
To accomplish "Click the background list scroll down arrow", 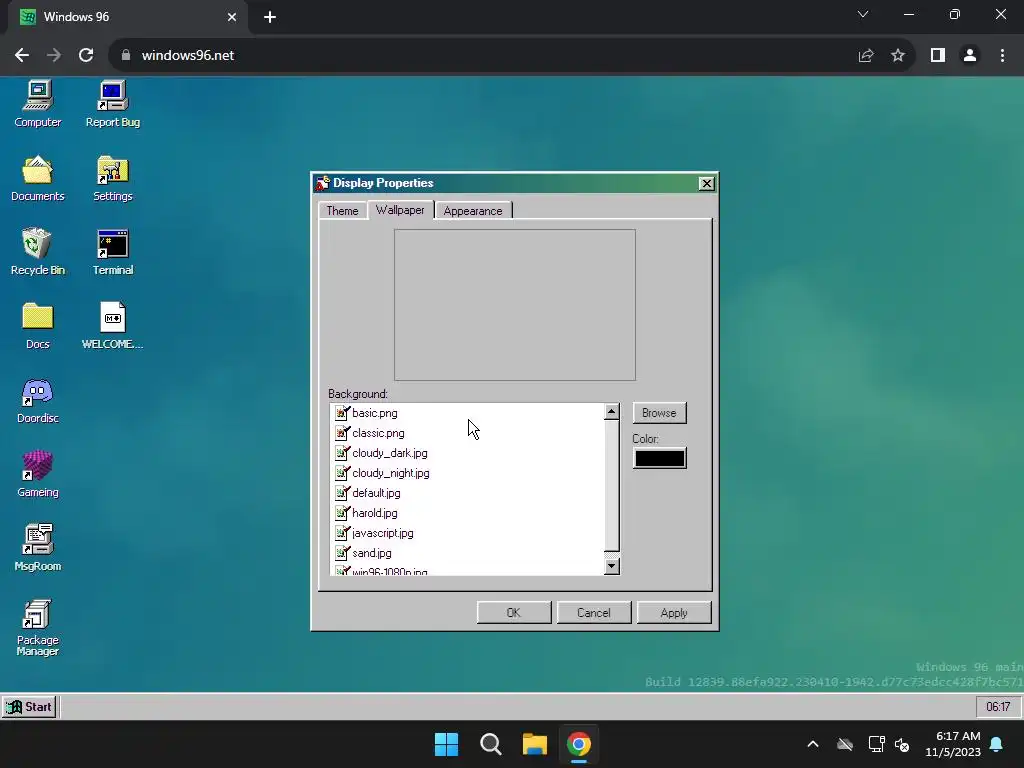I will pyautogui.click(x=611, y=566).
